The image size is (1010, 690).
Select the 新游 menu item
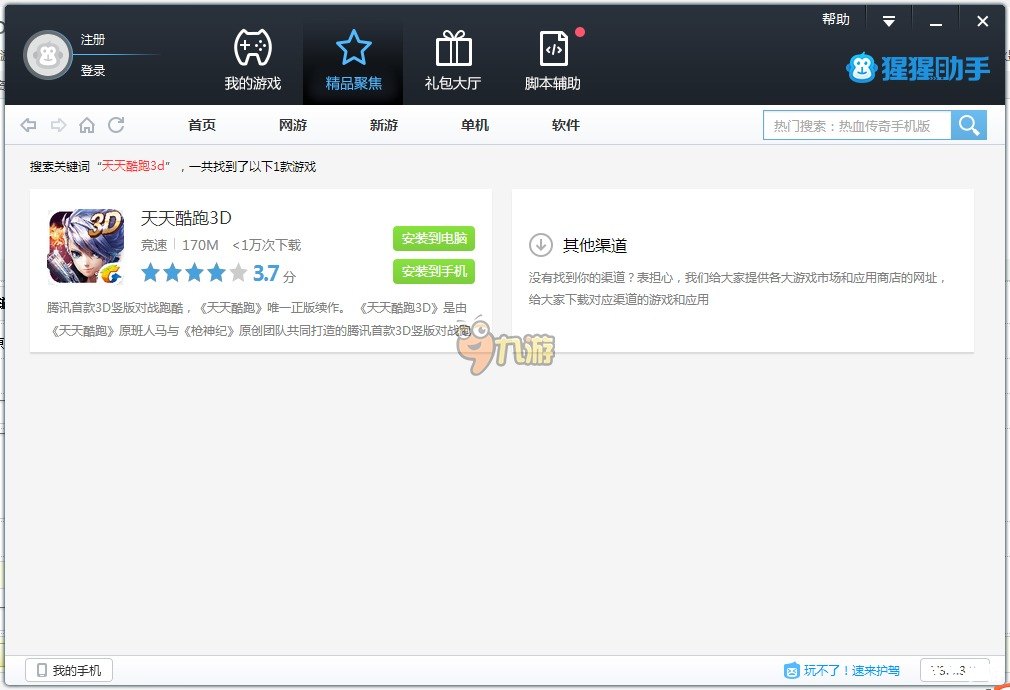[384, 125]
